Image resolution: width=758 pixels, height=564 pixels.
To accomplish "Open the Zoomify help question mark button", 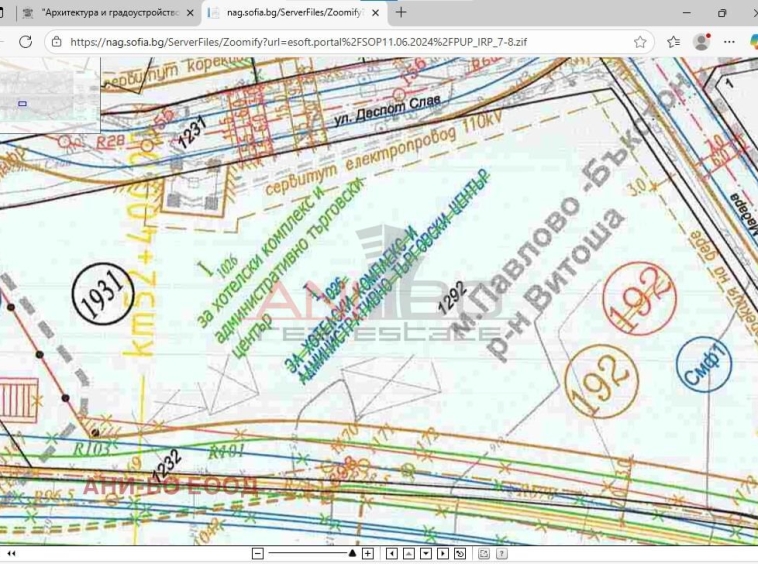I will [x=501, y=553].
